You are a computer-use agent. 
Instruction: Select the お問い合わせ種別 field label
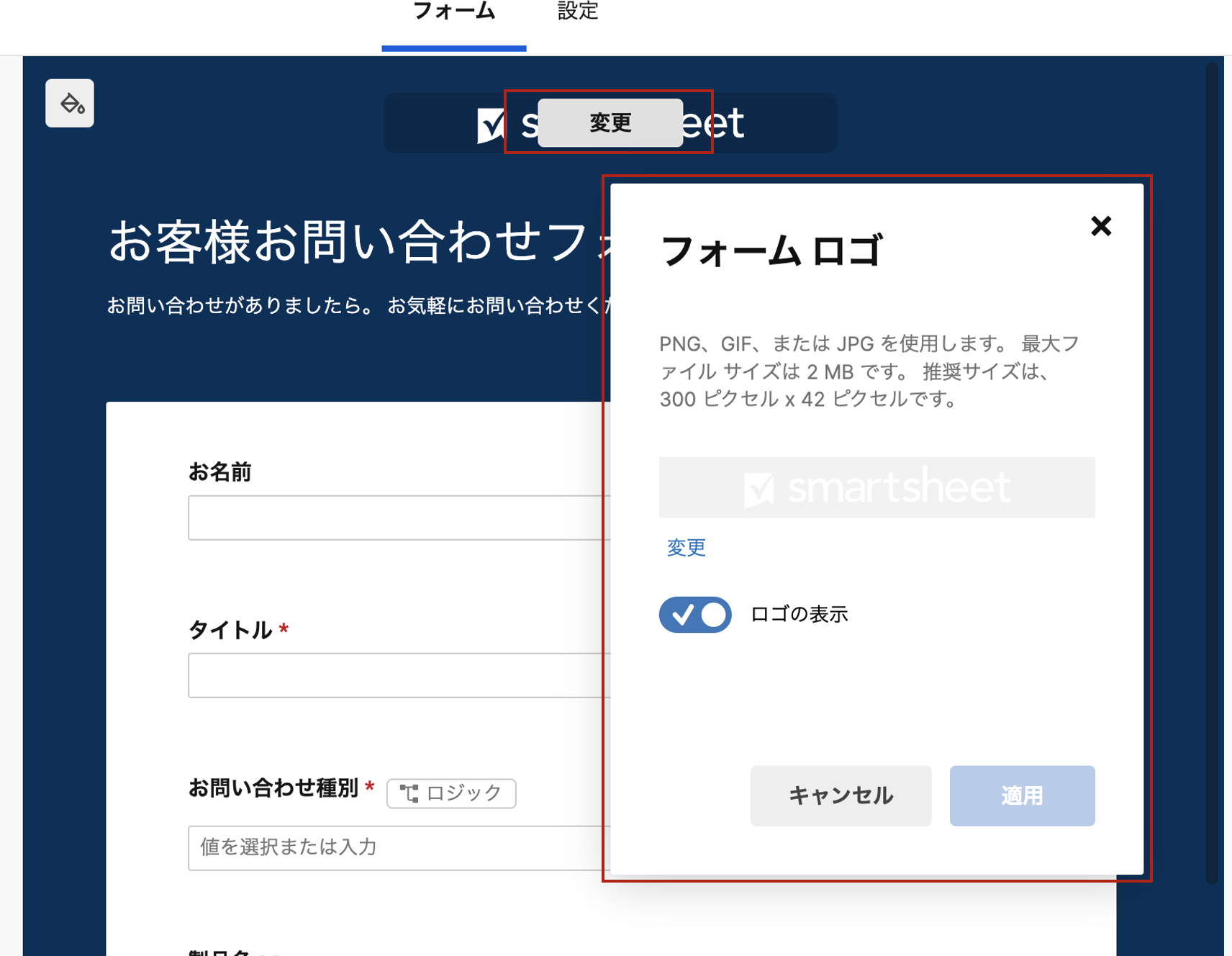click(x=273, y=788)
